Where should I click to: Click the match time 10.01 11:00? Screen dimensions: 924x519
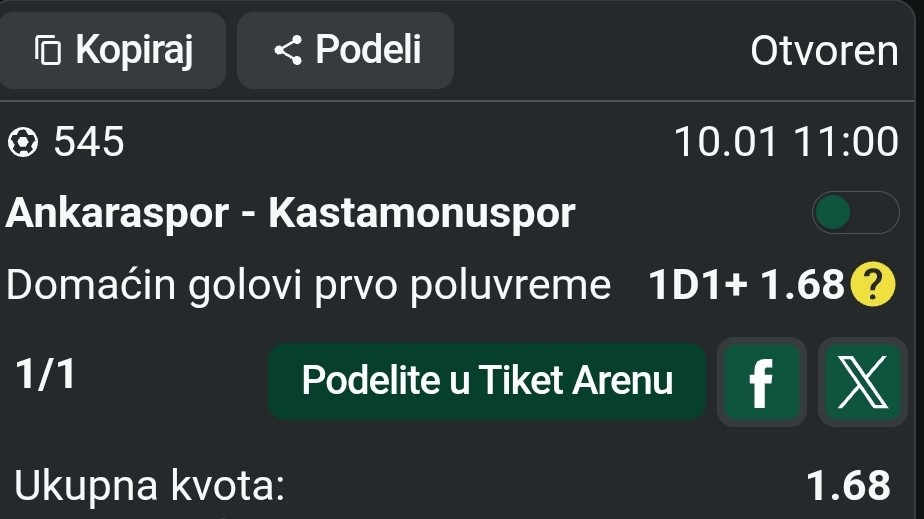coord(786,143)
